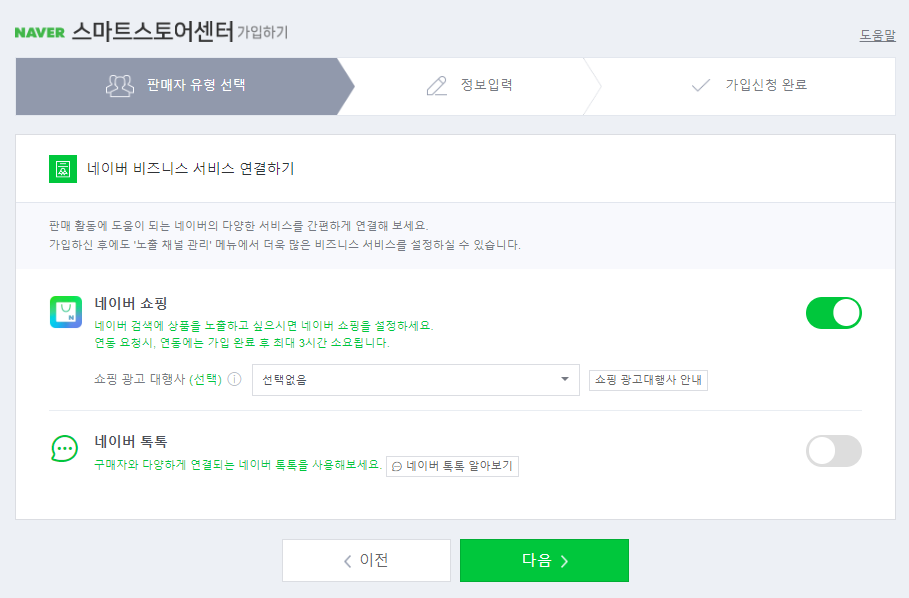Click the '가입하신 후에도' description line

click(x=285, y=245)
